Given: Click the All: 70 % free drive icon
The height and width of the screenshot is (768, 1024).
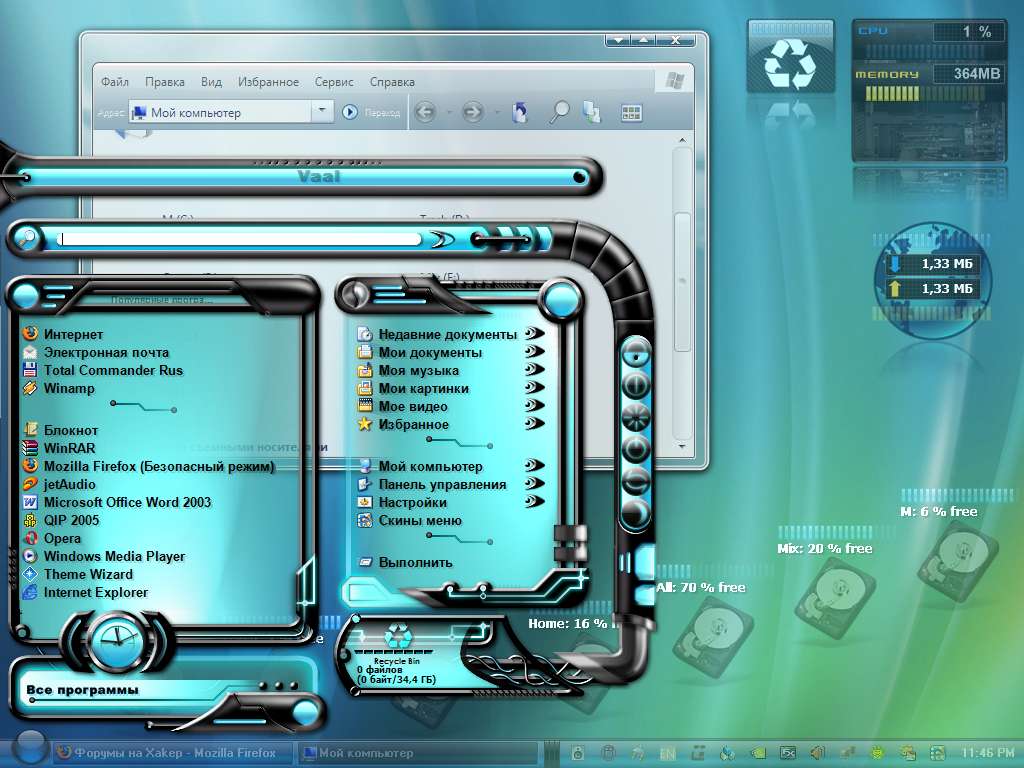Looking at the screenshot, I should 714,638.
